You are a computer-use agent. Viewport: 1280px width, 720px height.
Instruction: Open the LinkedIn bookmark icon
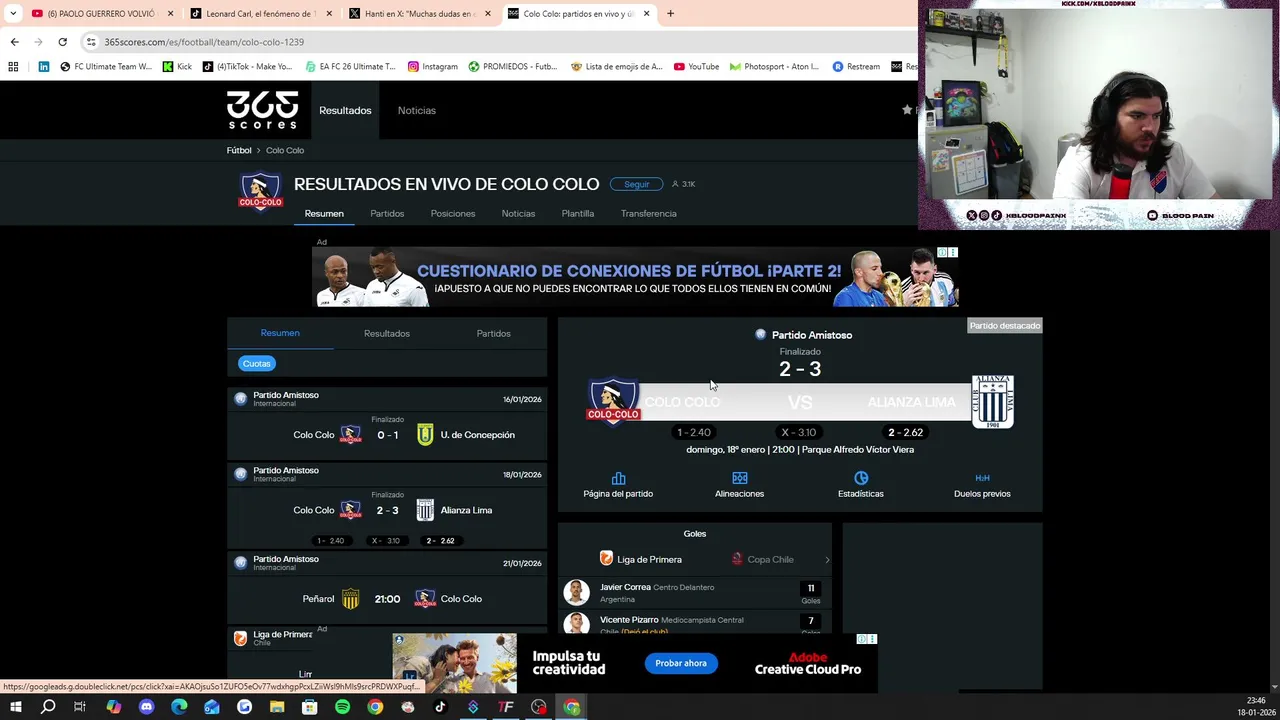click(43, 67)
